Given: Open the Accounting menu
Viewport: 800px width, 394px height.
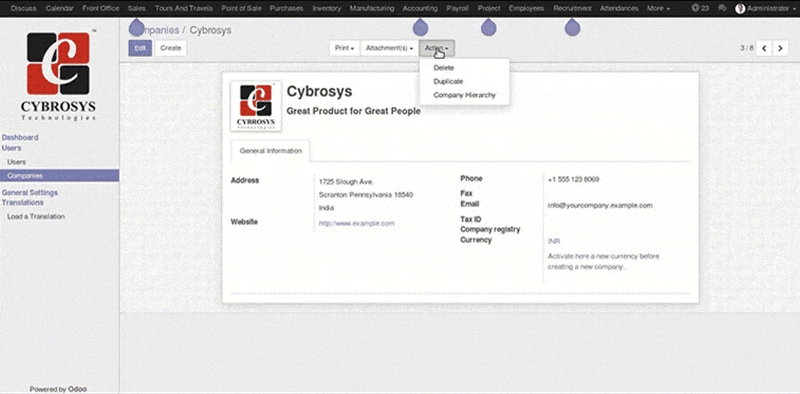Looking at the screenshot, I should click(x=420, y=8).
